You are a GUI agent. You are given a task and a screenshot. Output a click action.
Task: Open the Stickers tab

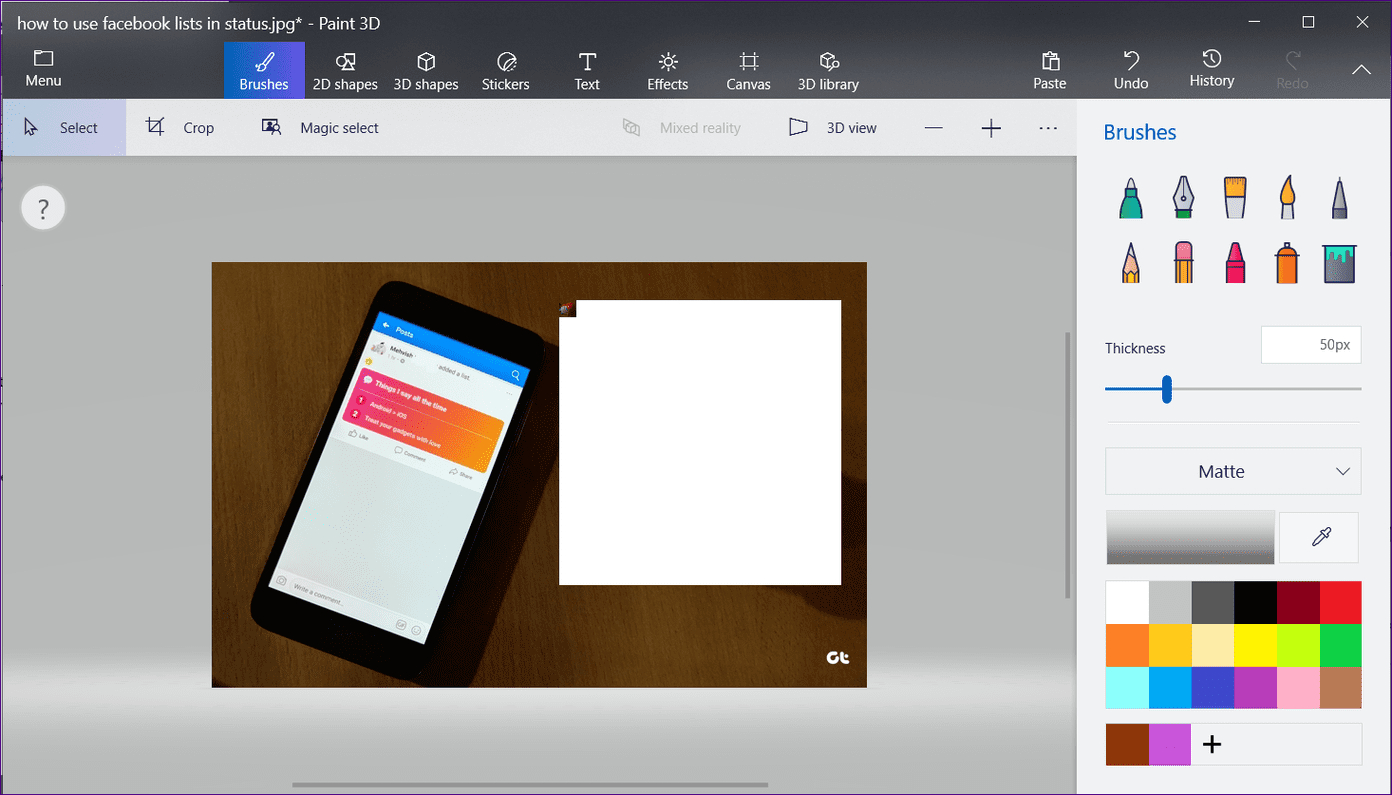pos(506,71)
